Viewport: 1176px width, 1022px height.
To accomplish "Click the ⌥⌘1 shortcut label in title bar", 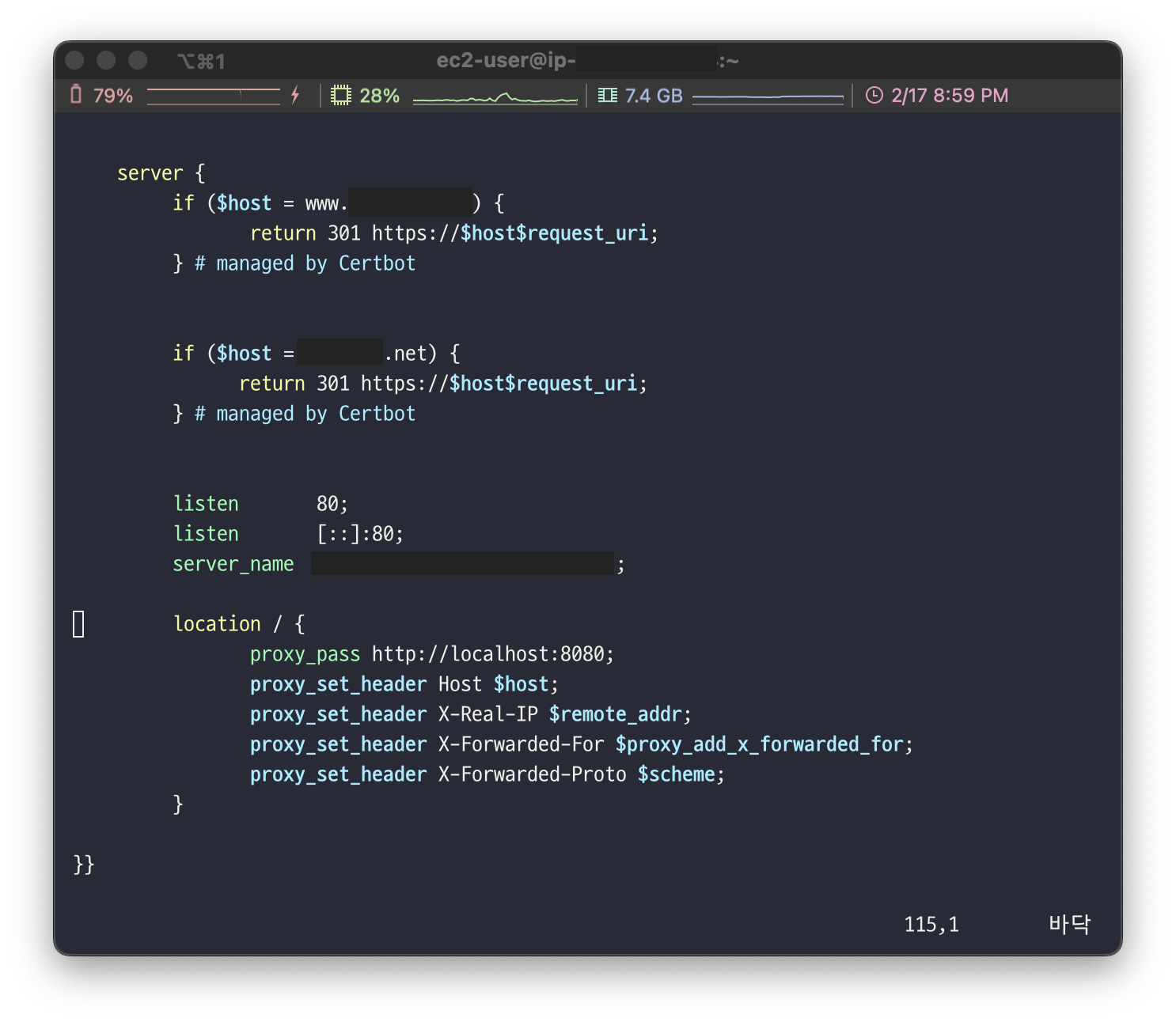I will 201,61.
